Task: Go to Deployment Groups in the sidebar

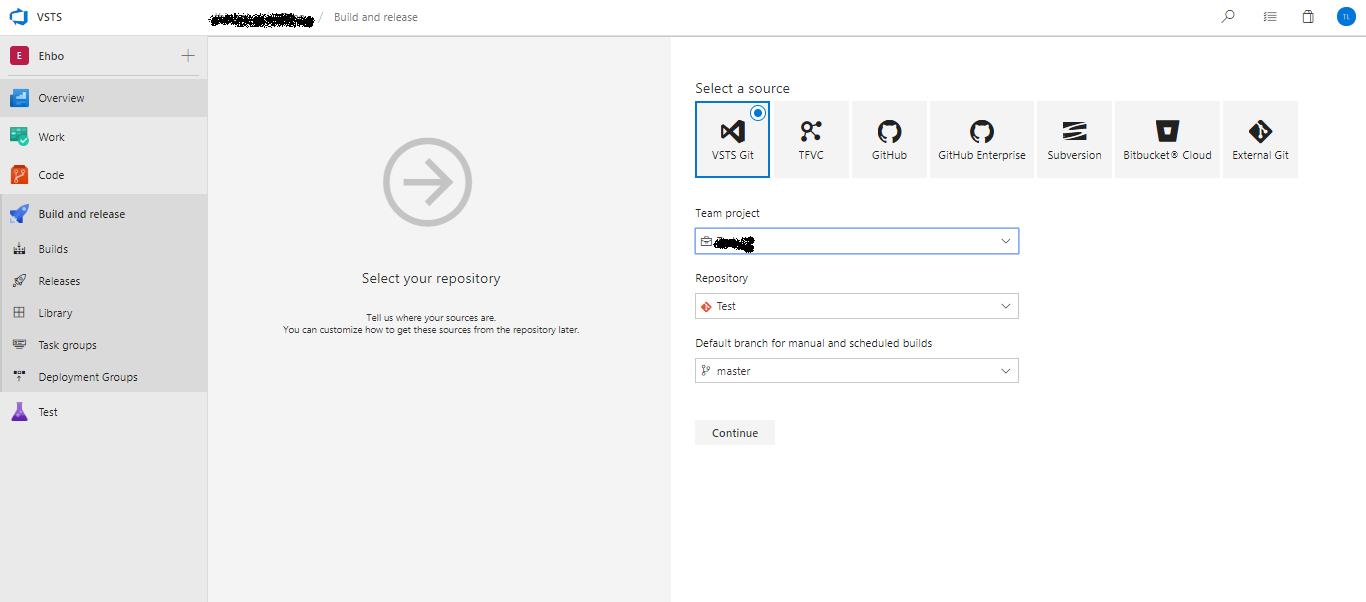Action: pyautogui.click(x=104, y=377)
